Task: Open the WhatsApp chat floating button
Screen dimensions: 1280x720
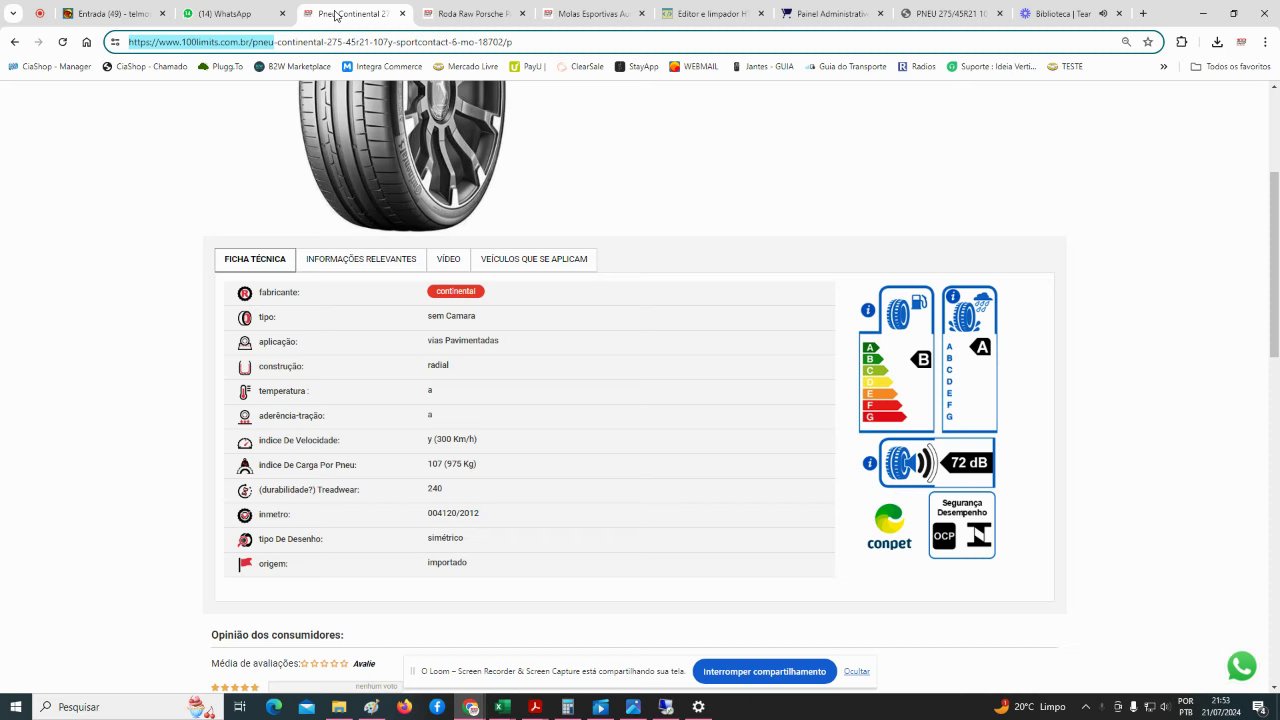Action: point(1242,666)
